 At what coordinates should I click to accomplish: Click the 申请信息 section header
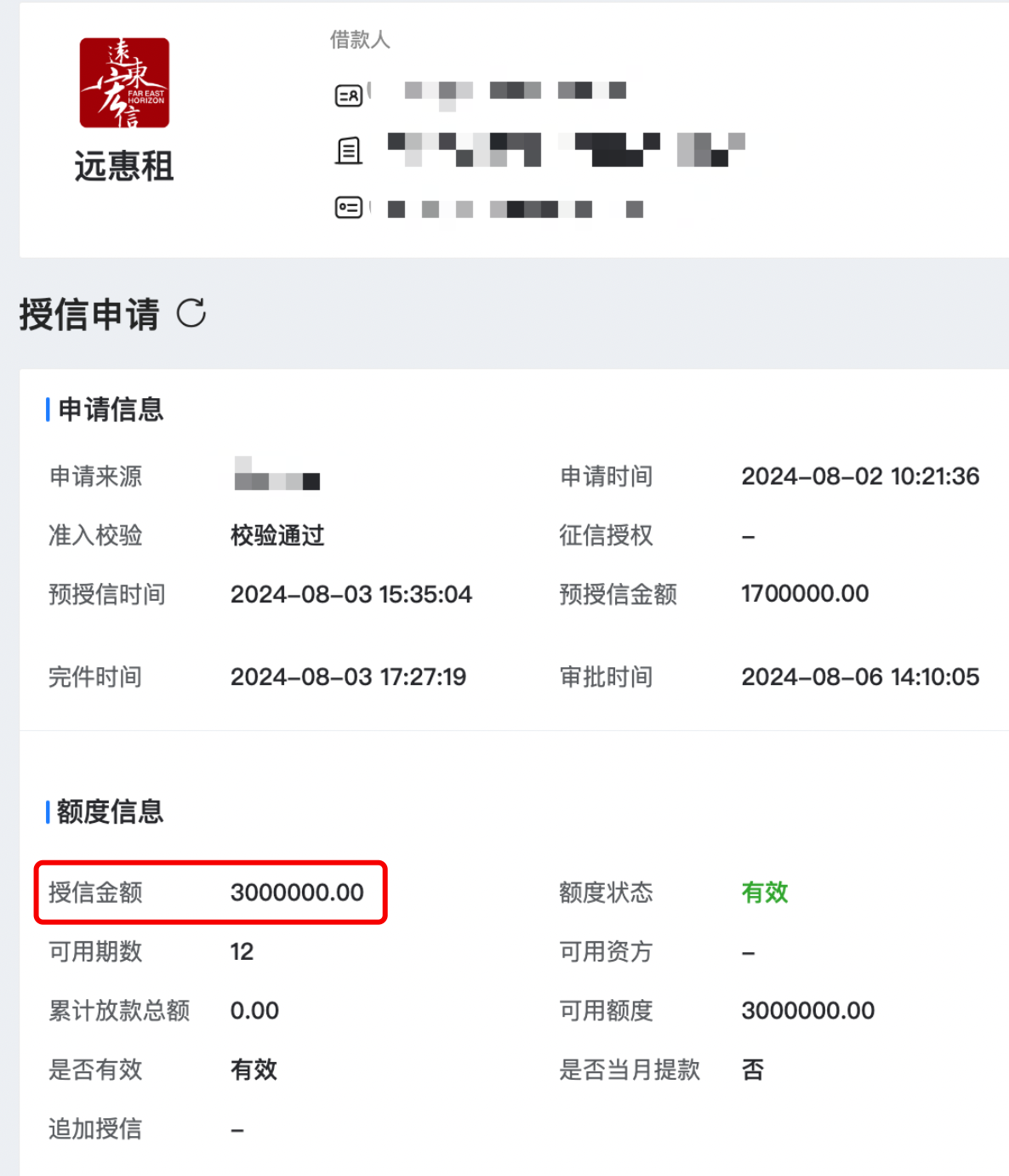(111, 409)
